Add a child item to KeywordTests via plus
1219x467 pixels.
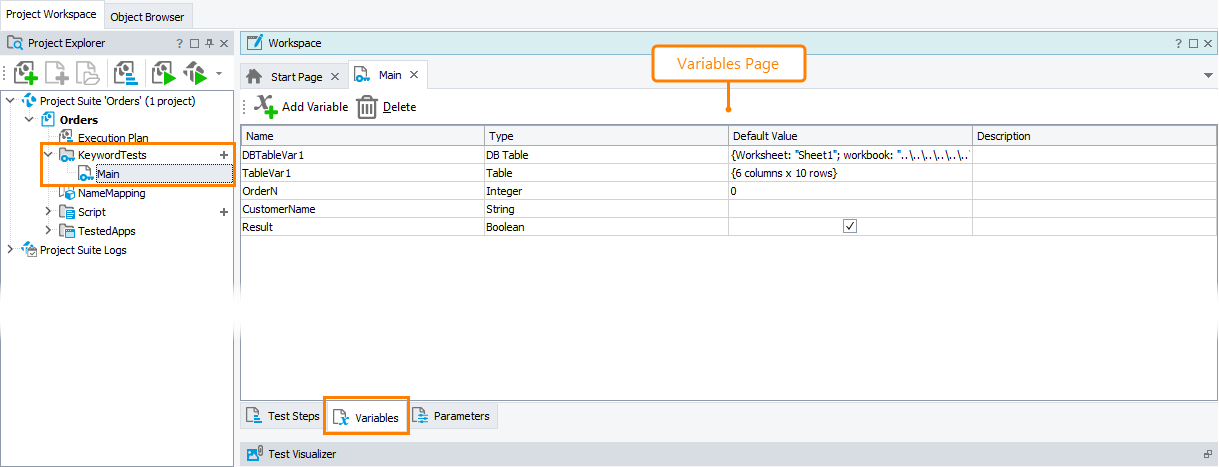pos(224,155)
